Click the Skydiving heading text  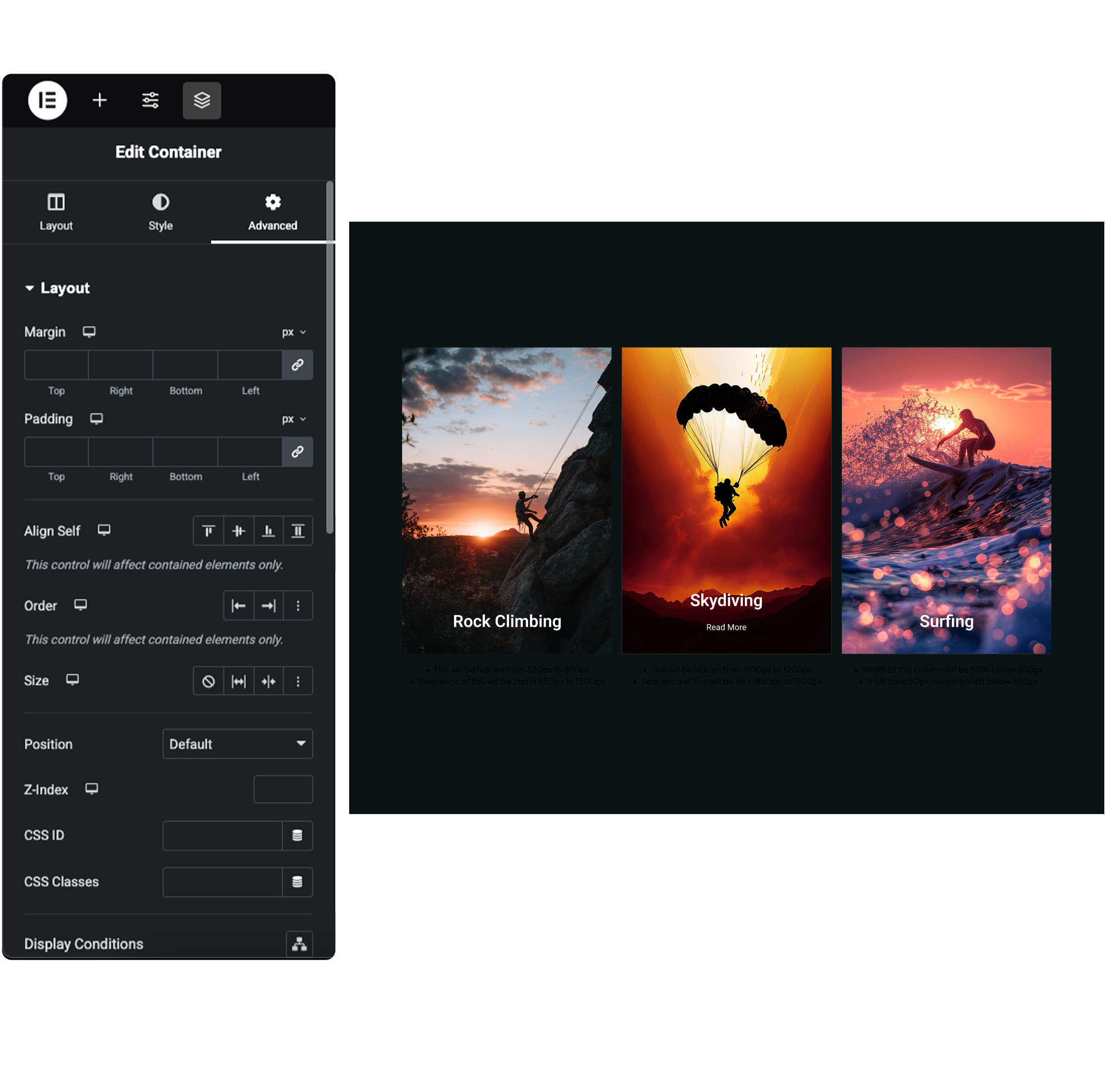point(726,600)
